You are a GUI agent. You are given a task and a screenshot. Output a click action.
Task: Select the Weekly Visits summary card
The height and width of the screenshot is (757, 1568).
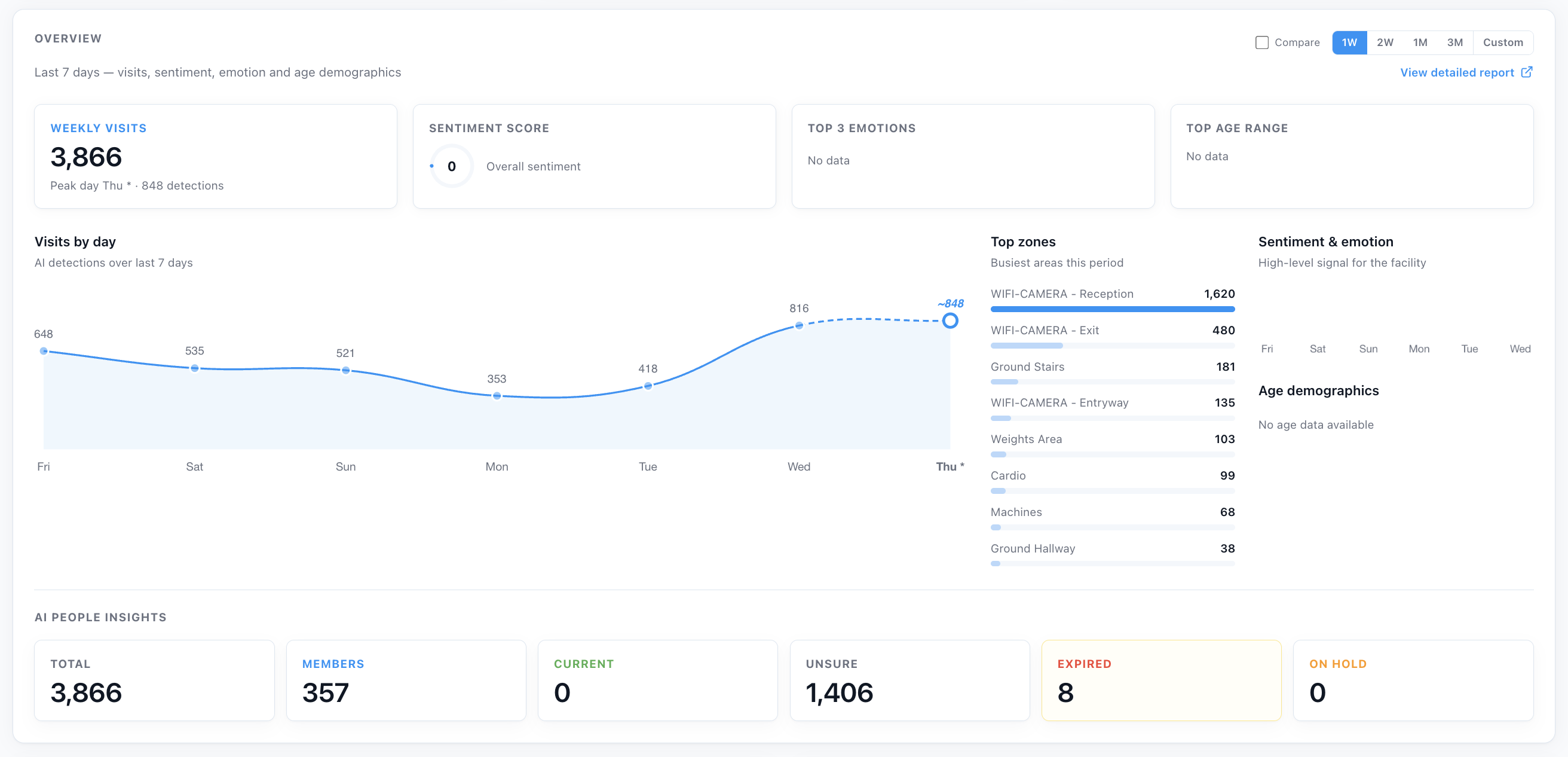pyautogui.click(x=216, y=156)
